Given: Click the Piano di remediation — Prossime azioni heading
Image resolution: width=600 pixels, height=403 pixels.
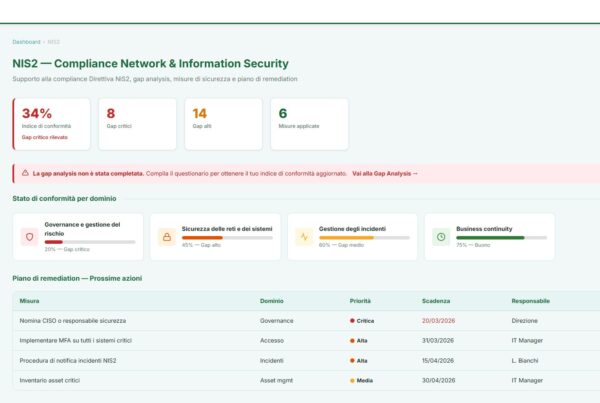Looking at the screenshot, I should click(x=77, y=278).
